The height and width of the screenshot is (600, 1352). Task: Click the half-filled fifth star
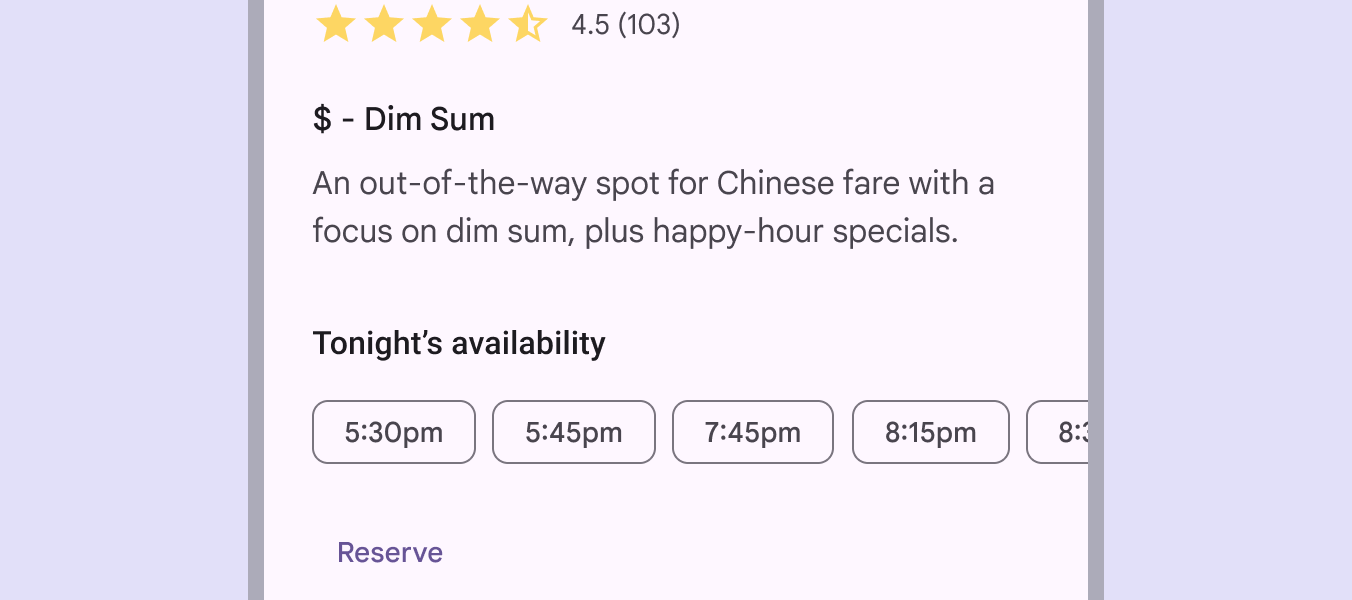[527, 25]
